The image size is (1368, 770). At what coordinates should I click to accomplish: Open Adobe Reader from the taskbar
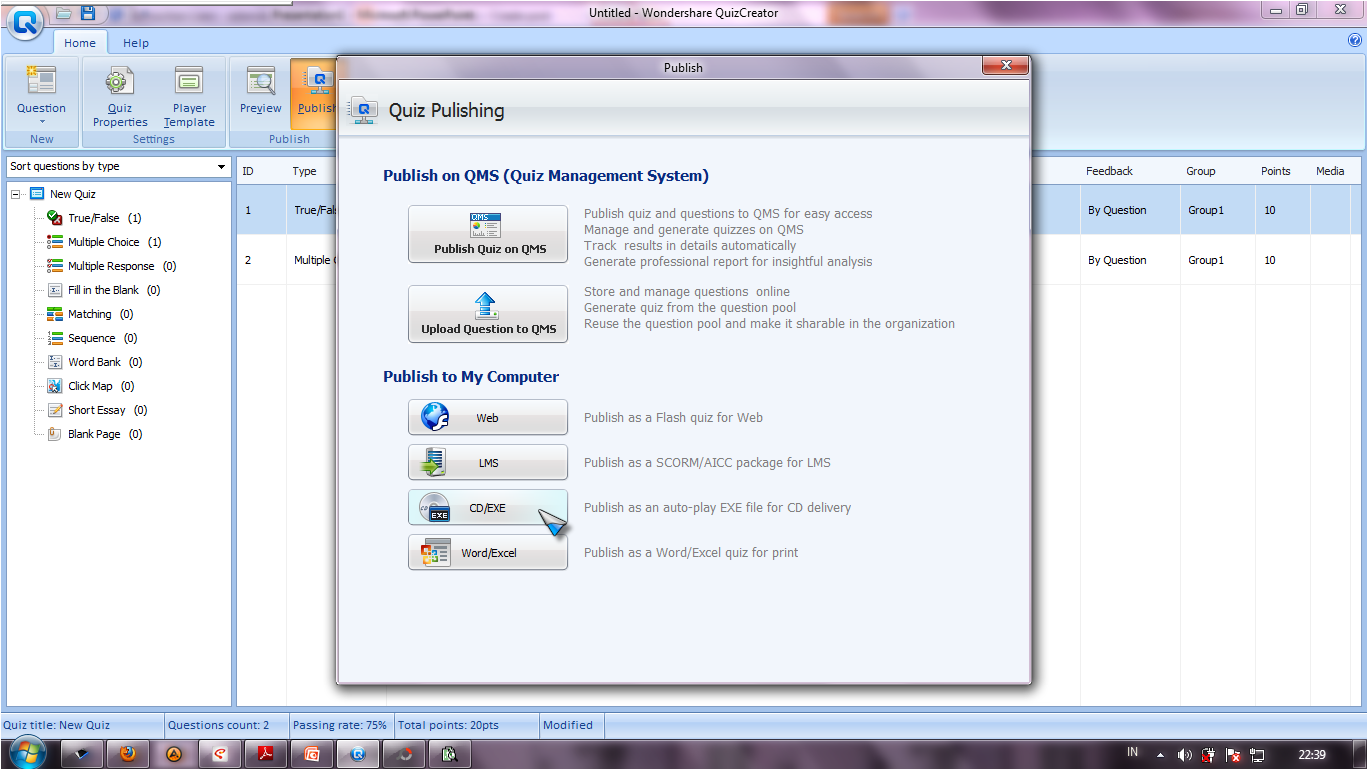[x=266, y=754]
